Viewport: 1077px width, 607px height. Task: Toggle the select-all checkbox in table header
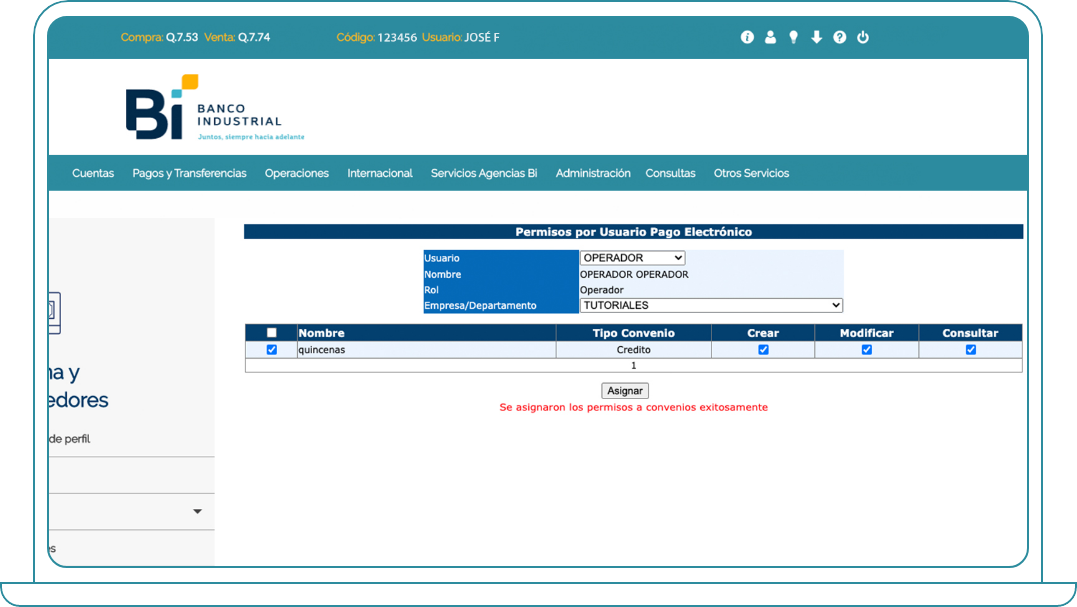pos(272,332)
